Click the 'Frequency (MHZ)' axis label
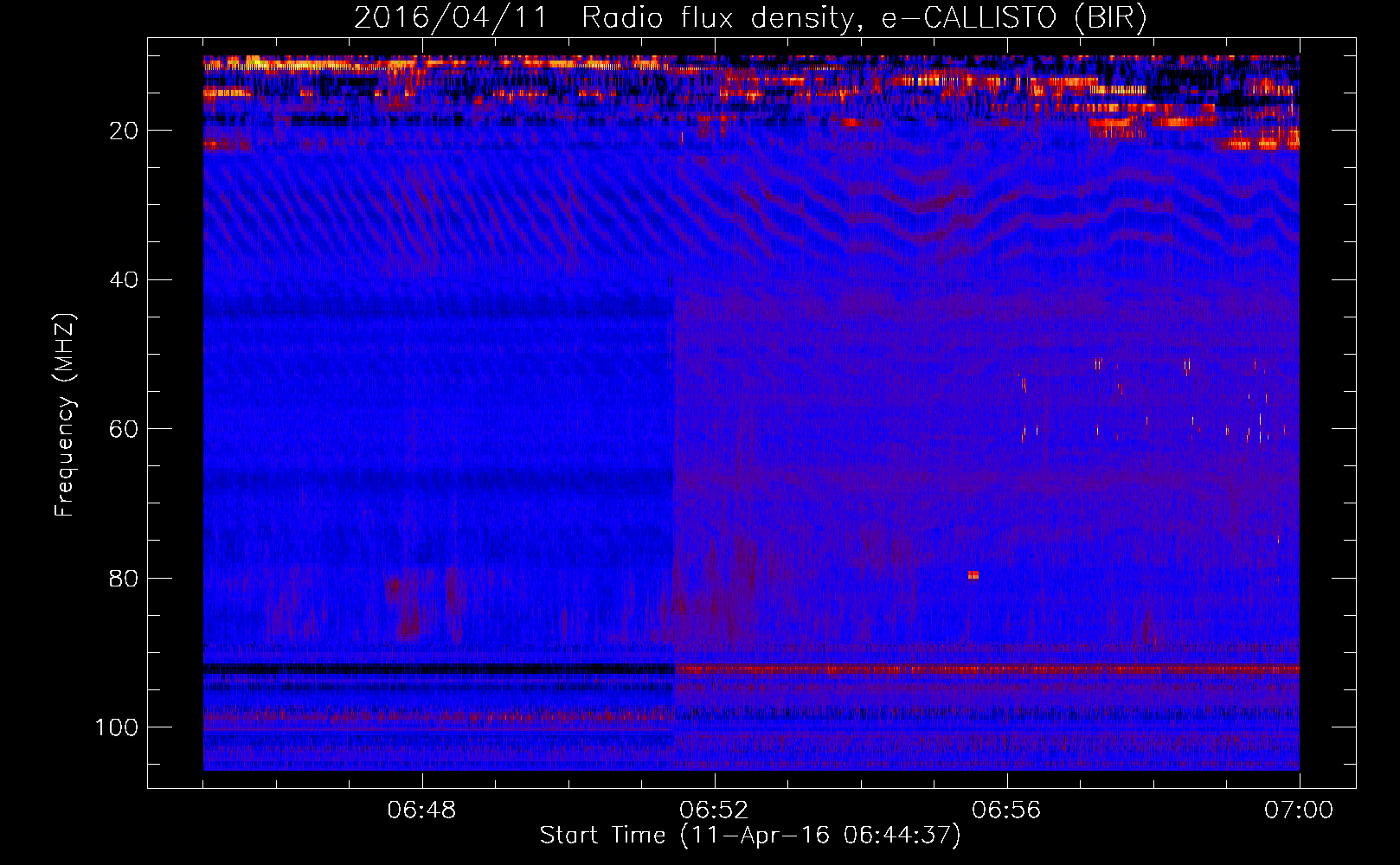The image size is (1400, 865). (65, 415)
